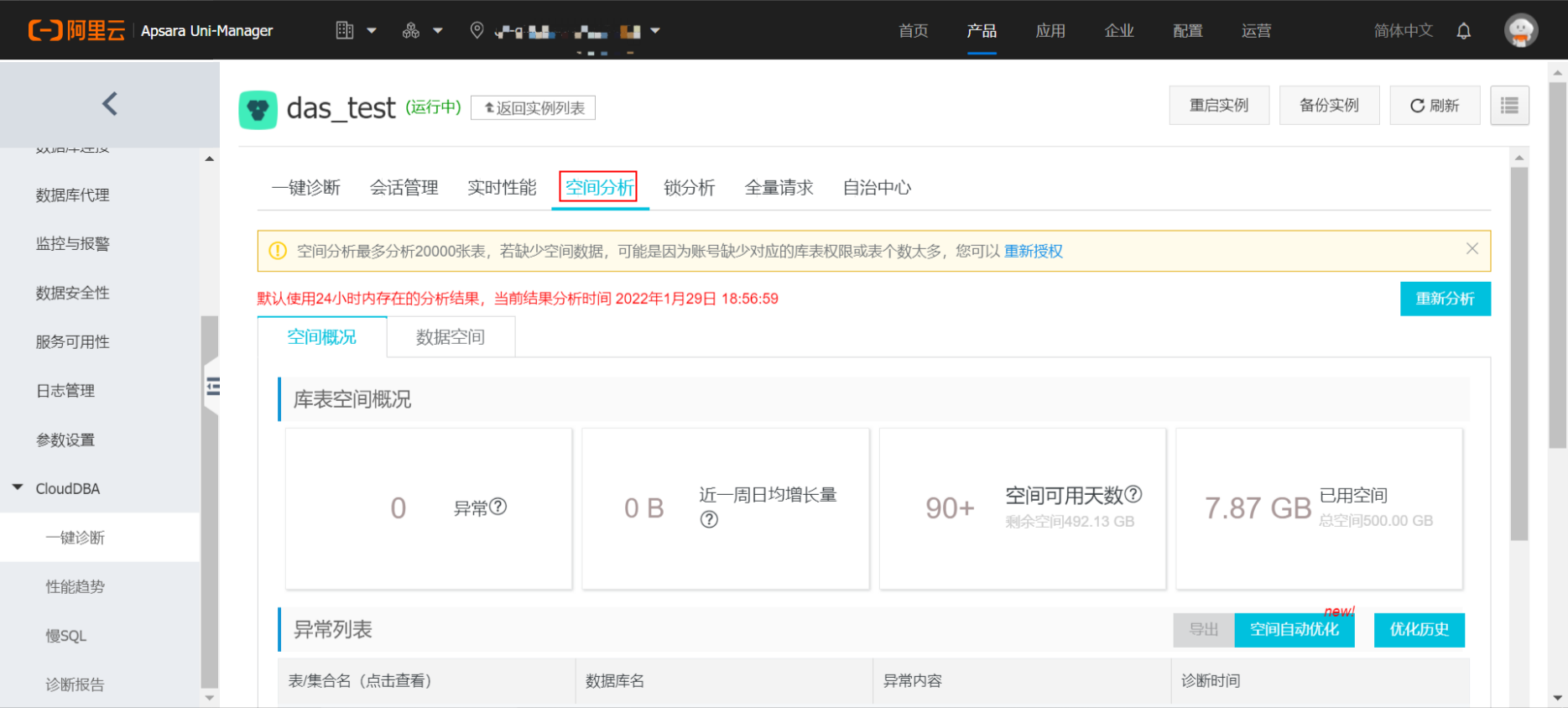Open the region location selector dropdown
Image resolution: width=1568 pixels, height=708 pixels.
[x=565, y=31]
